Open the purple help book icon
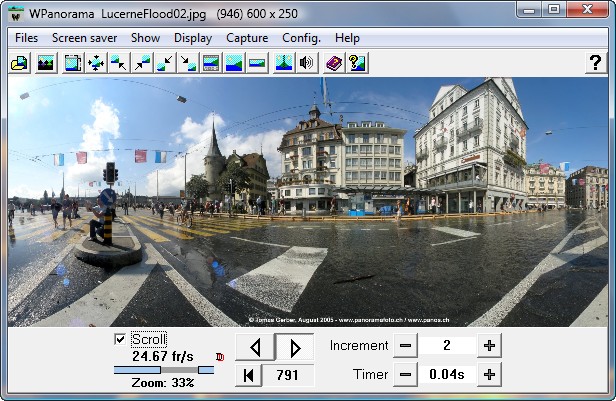The height and width of the screenshot is (401, 616). [334, 63]
